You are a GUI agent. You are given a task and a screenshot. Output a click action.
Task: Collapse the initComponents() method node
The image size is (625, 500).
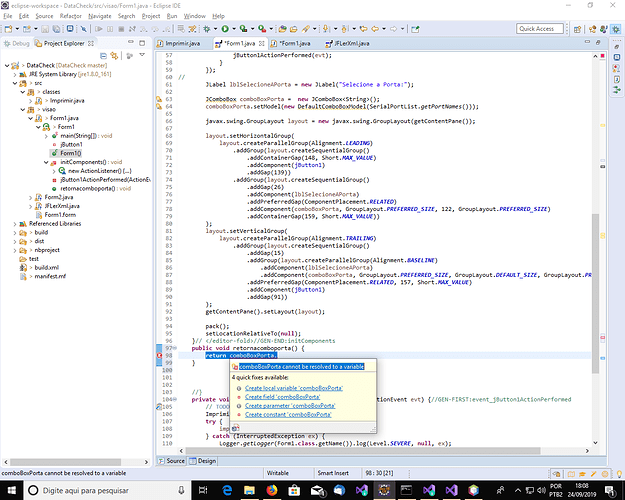[x=46, y=162]
